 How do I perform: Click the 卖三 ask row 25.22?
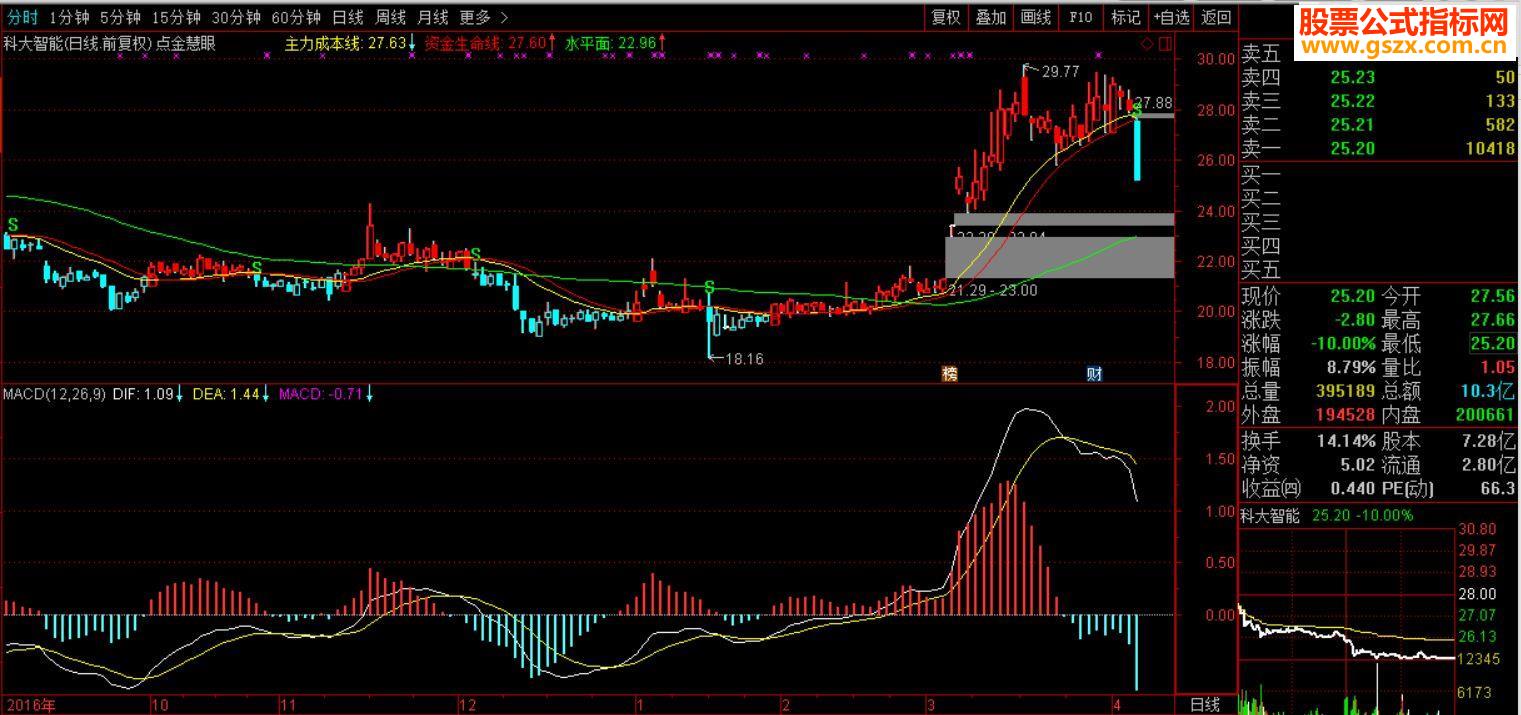pos(1379,101)
